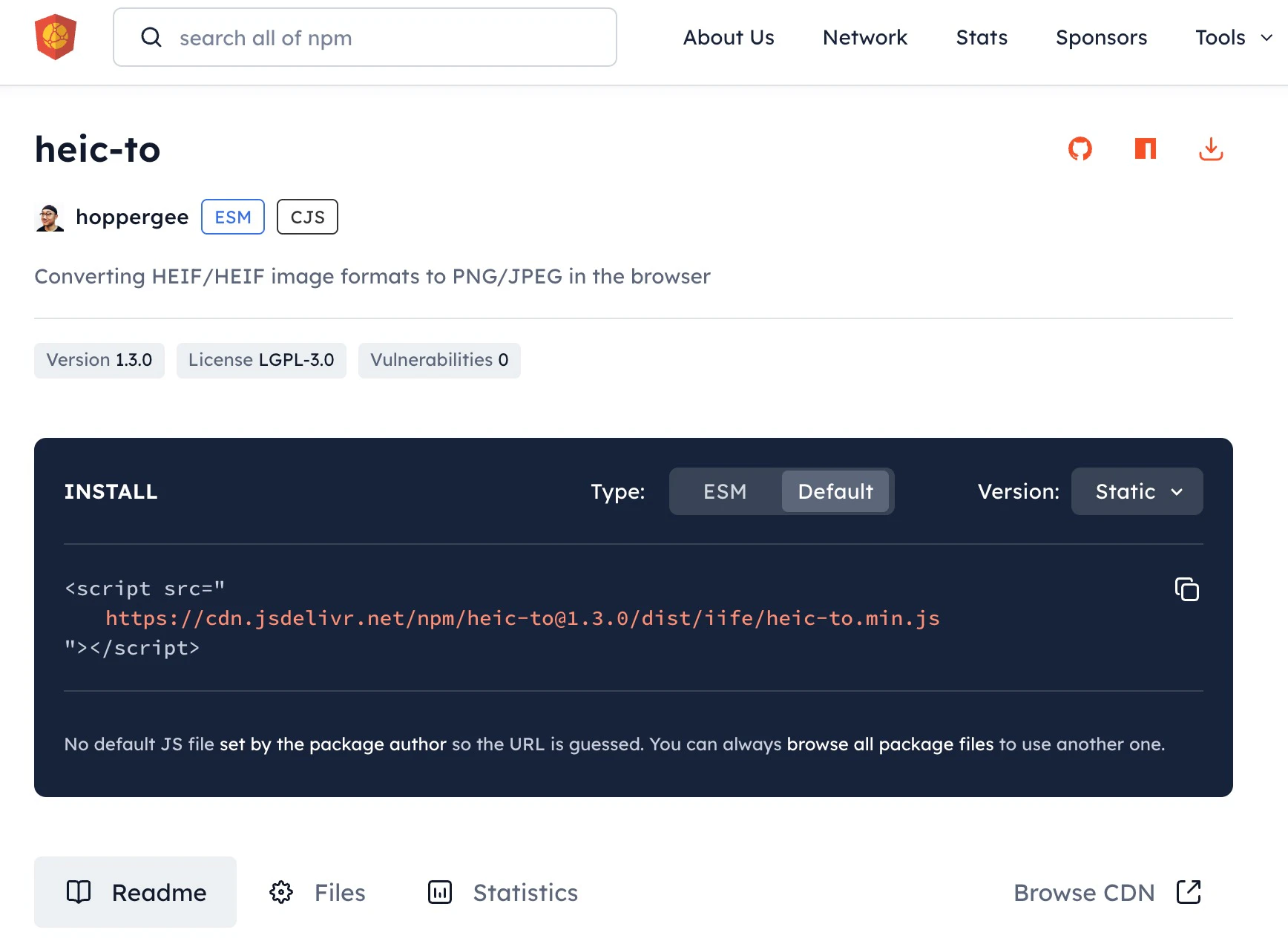Click the download package icon
1288x947 pixels.
[1211, 149]
